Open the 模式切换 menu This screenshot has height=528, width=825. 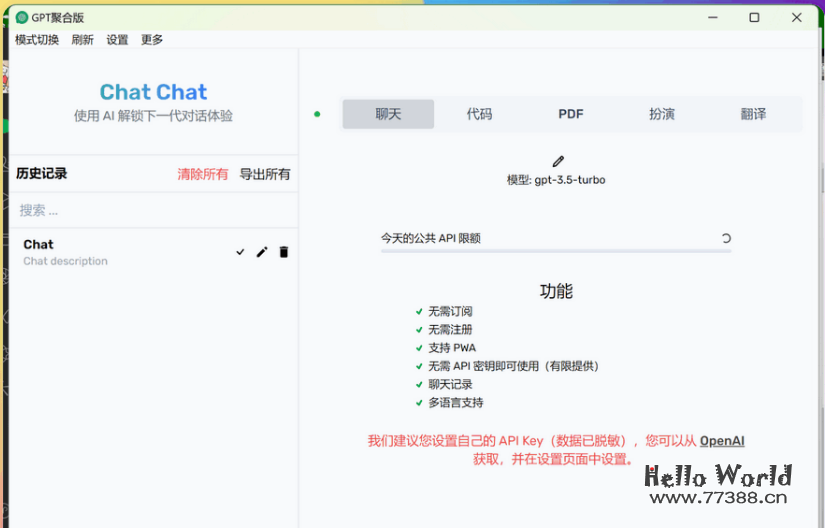tap(37, 40)
